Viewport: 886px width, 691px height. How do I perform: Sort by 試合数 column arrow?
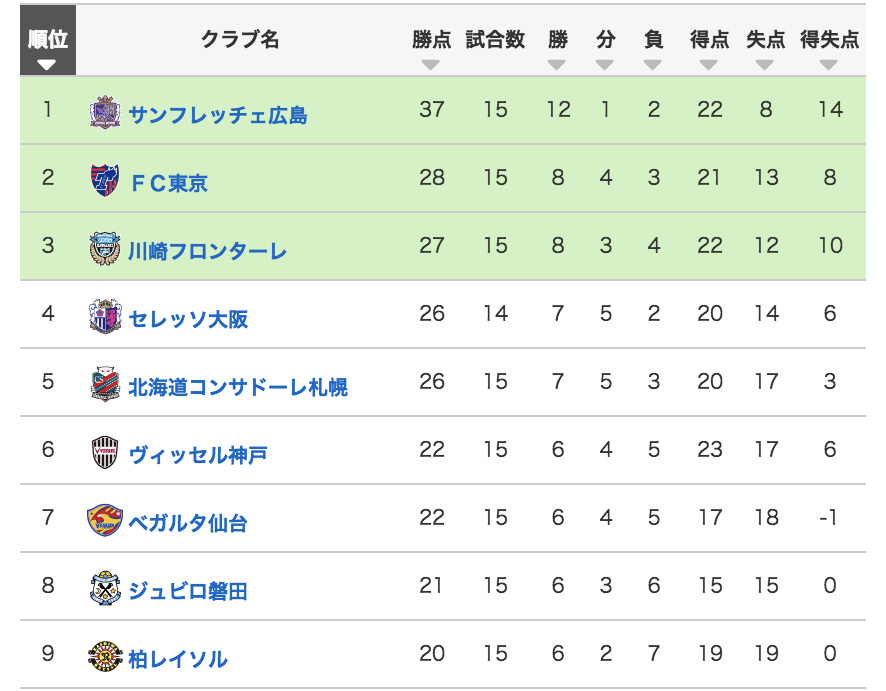[x=495, y=65]
